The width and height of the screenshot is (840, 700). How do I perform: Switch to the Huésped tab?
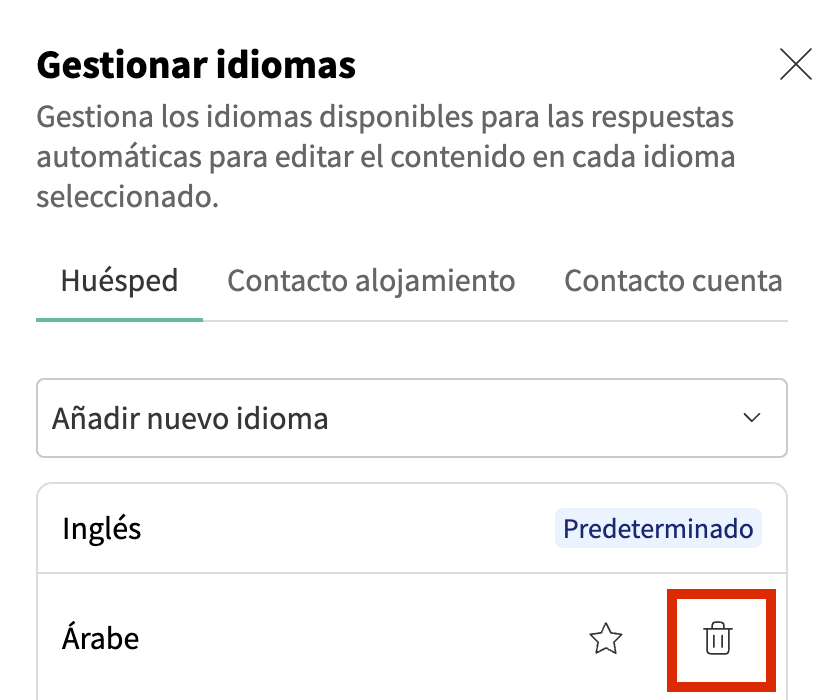(x=119, y=280)
